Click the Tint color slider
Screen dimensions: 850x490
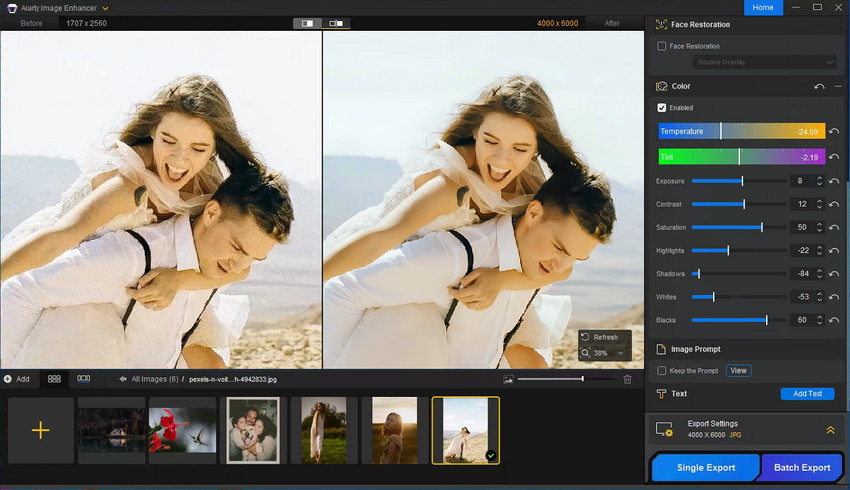[x=742, y=157]
